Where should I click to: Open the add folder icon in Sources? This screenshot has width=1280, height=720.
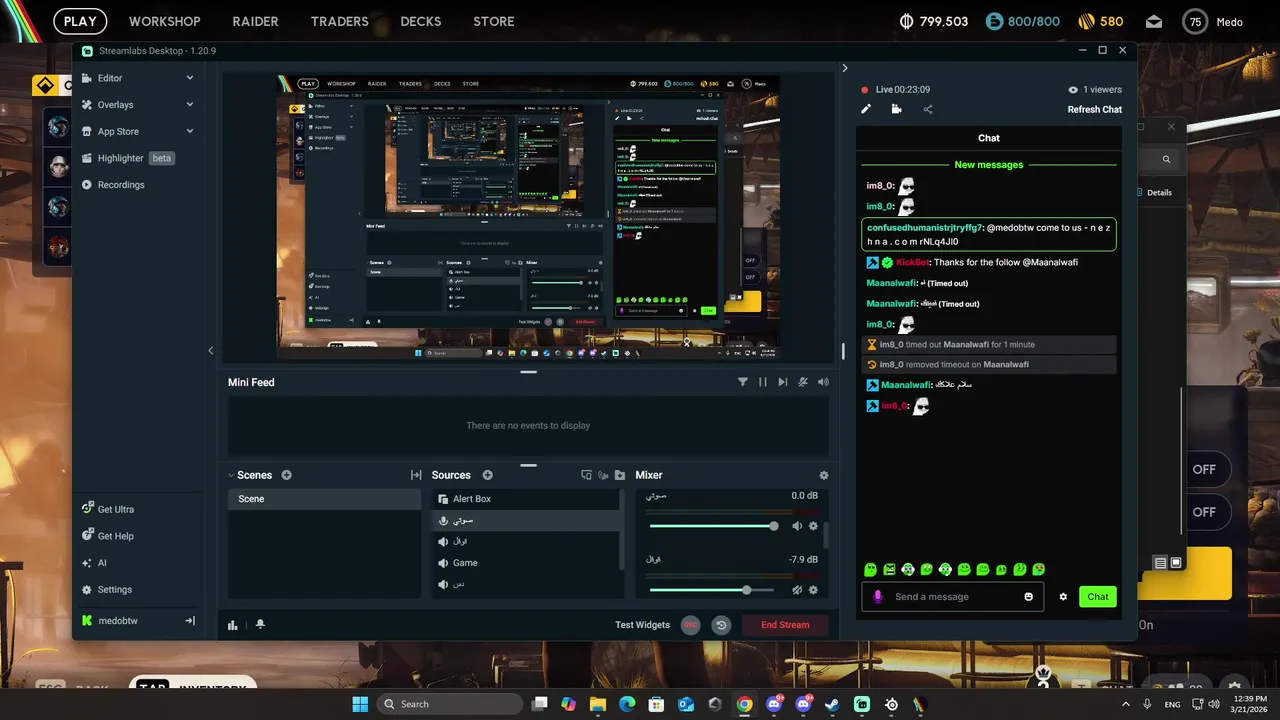[x=620, y=475]
